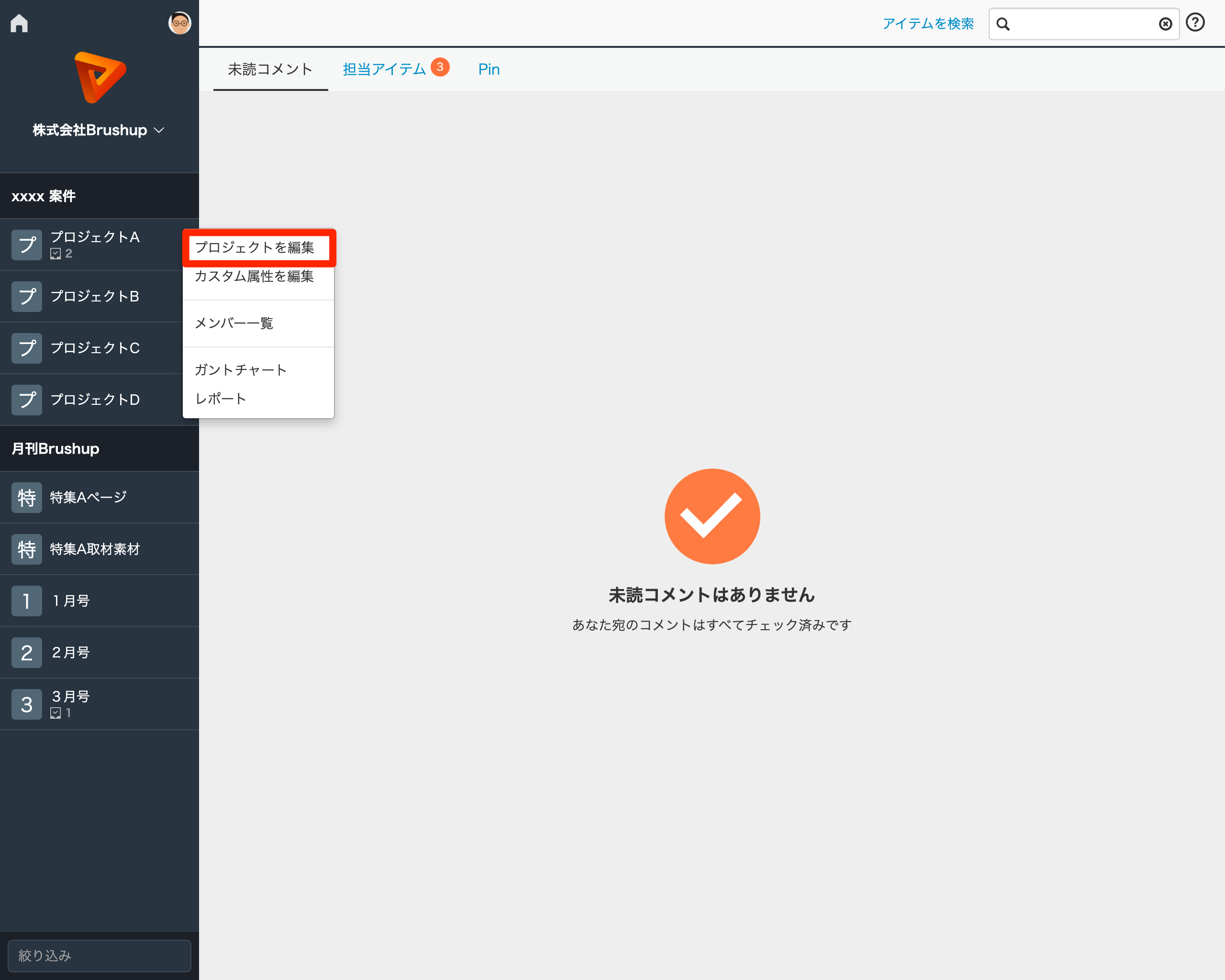Click the プロジェクトB square icon
Screen dimensions: 1225x980
click(27, 297)
